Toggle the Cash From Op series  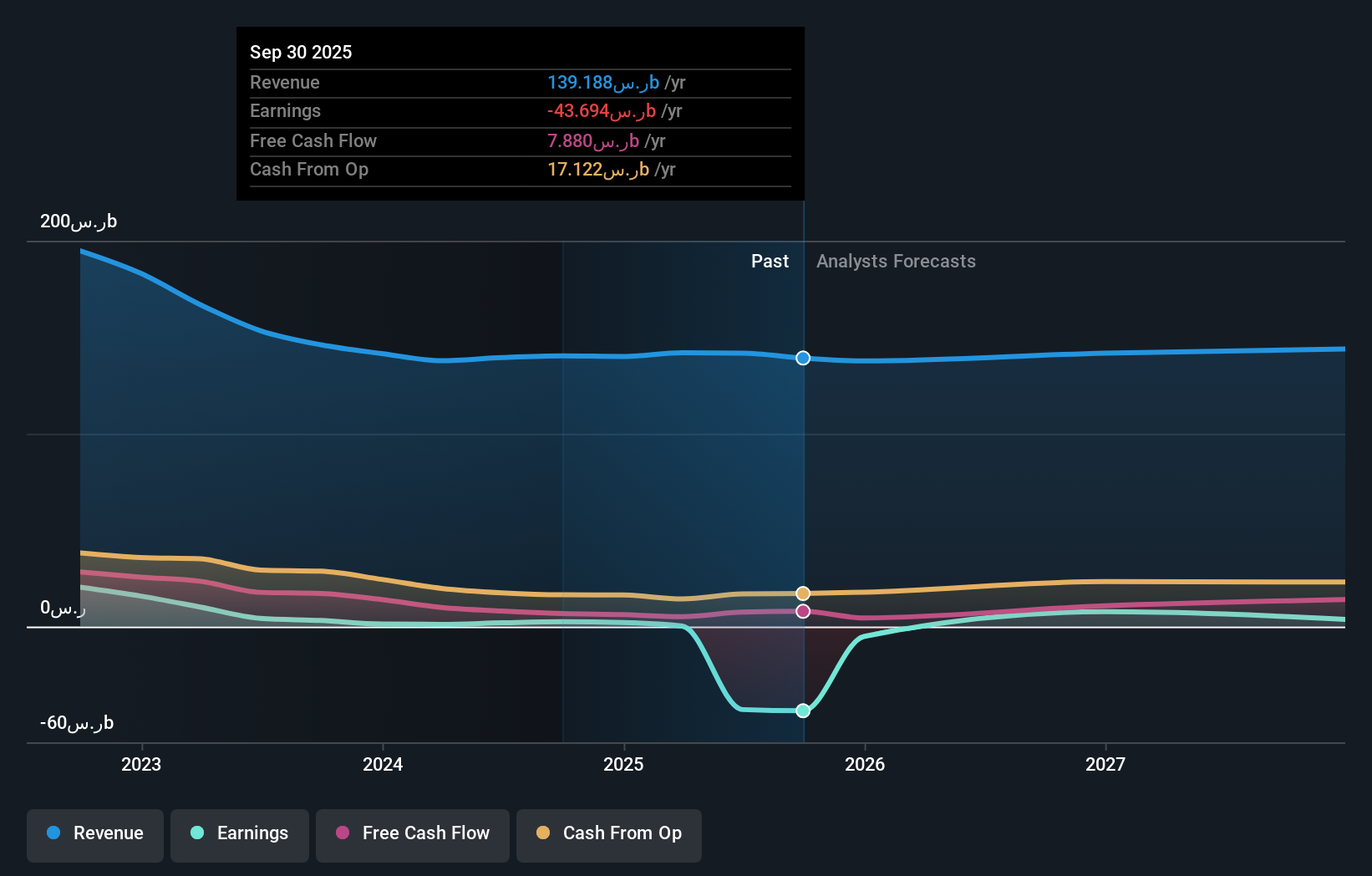tap(608, 834)
